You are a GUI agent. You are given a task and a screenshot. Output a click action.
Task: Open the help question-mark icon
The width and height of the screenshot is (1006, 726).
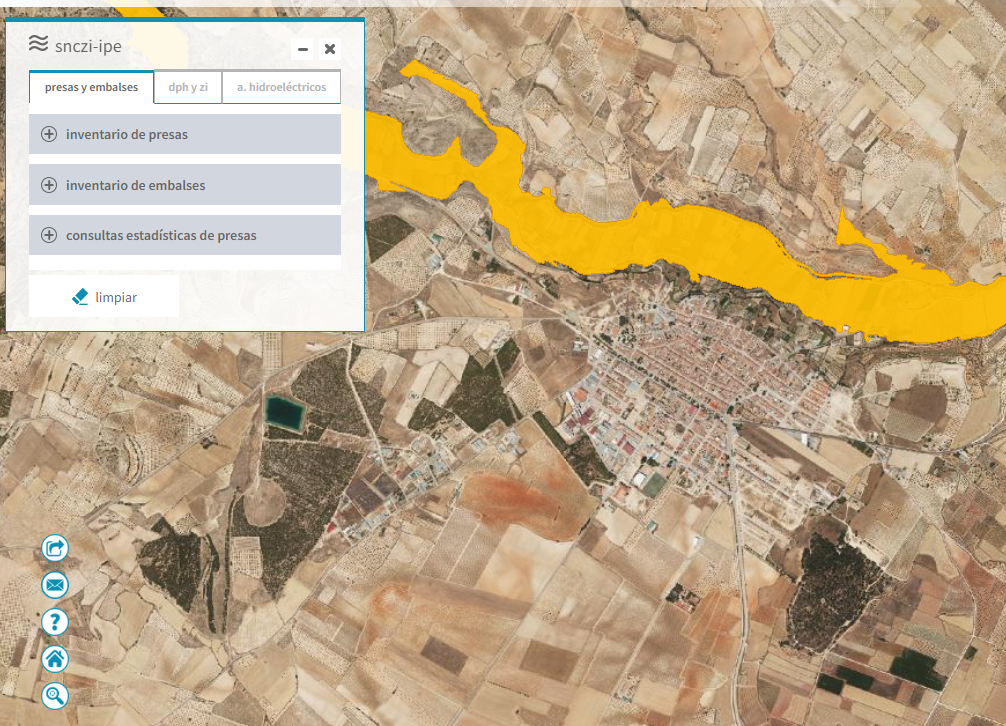click(54, 621)
